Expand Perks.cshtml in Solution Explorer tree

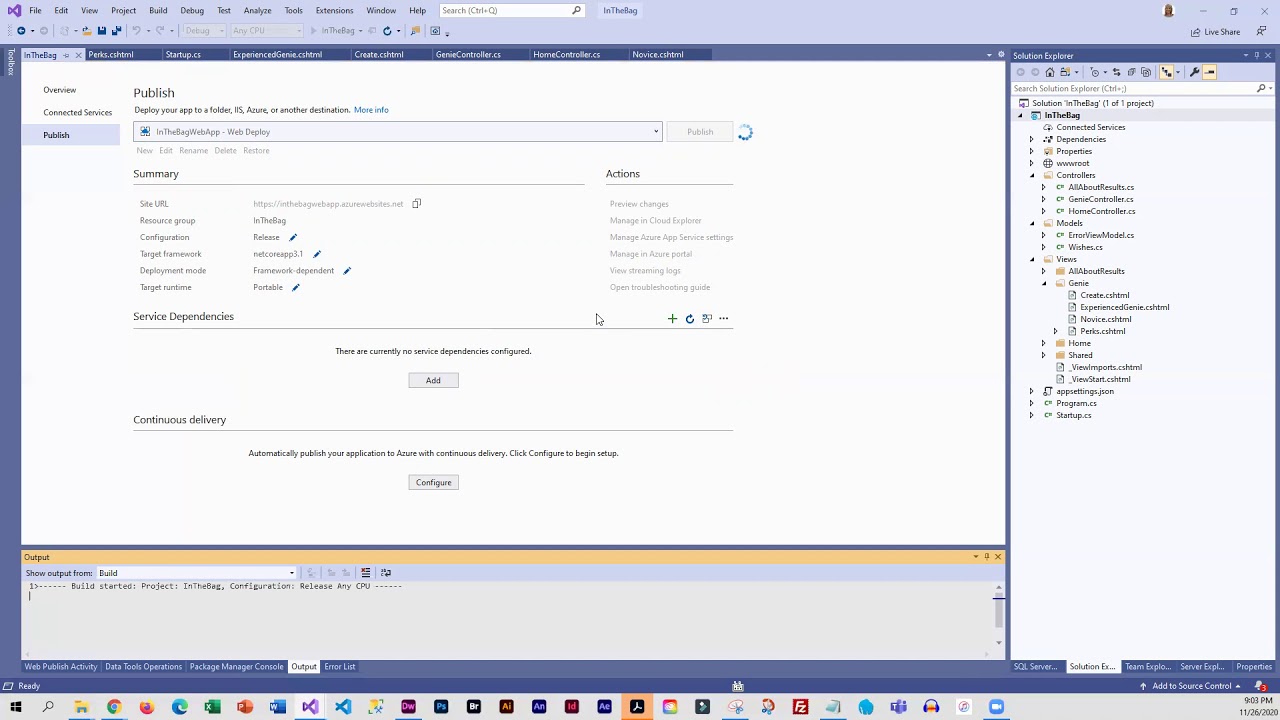pyautogui.click(x=1056, y=331)
